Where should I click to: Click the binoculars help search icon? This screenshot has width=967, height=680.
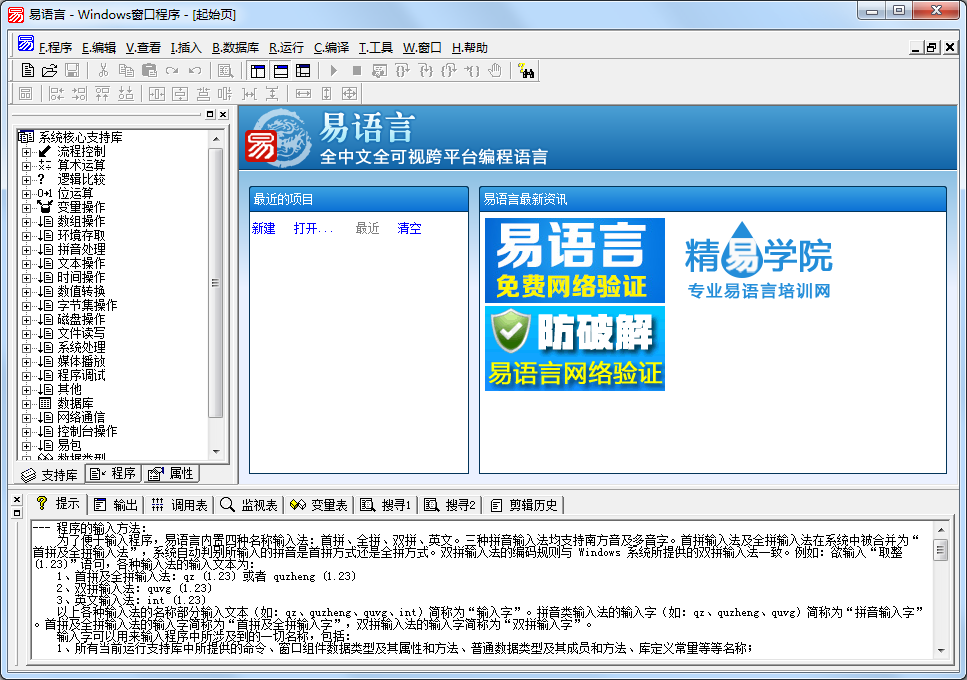point(526,71)
